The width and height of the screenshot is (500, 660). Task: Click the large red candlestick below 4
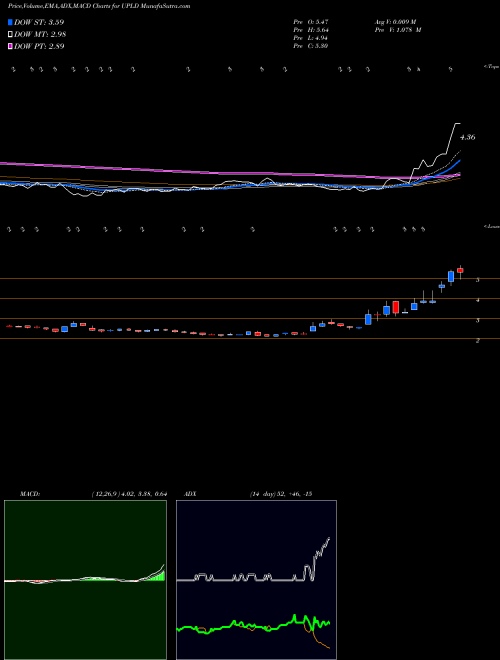[x=396, y=307]
